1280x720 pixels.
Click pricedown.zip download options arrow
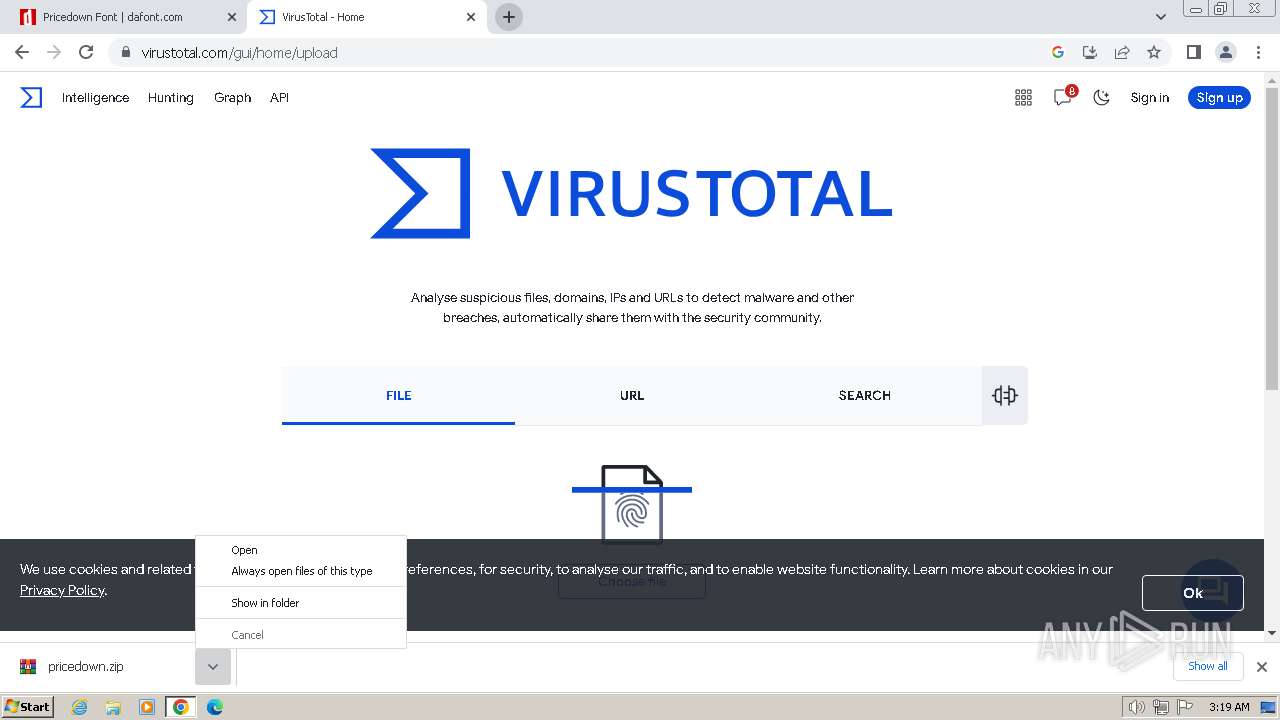[x=213, y=666]
